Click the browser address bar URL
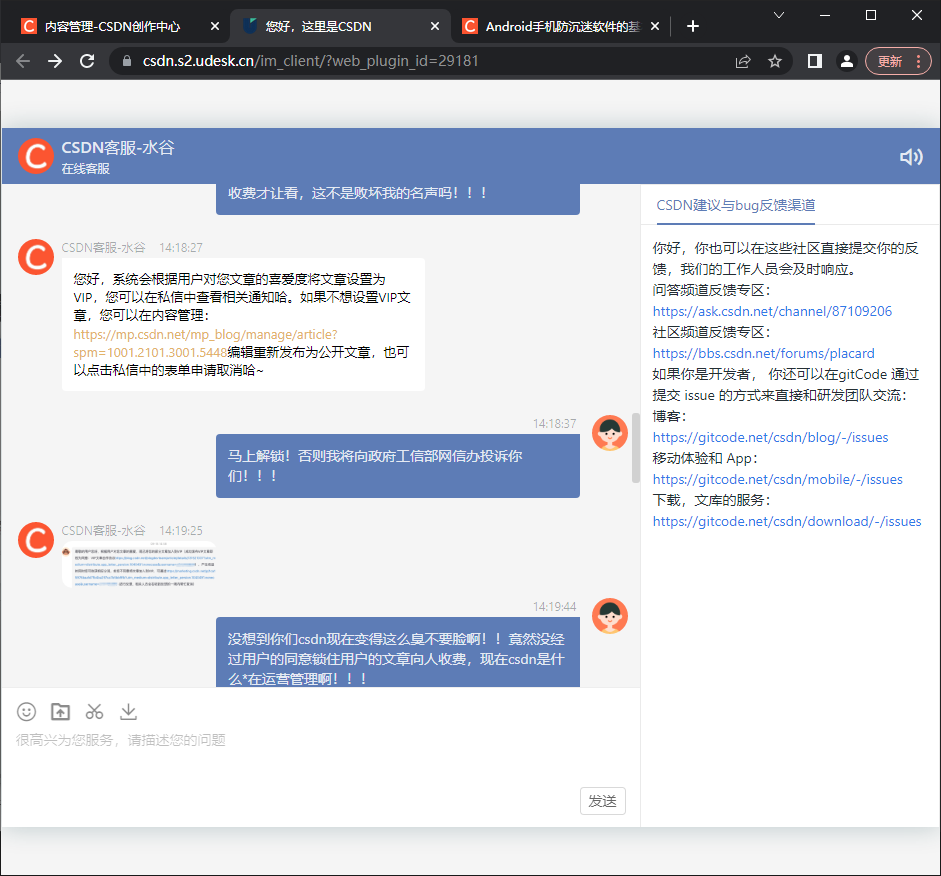This screenshot has height=876, width=941. [x=310, y=61]
